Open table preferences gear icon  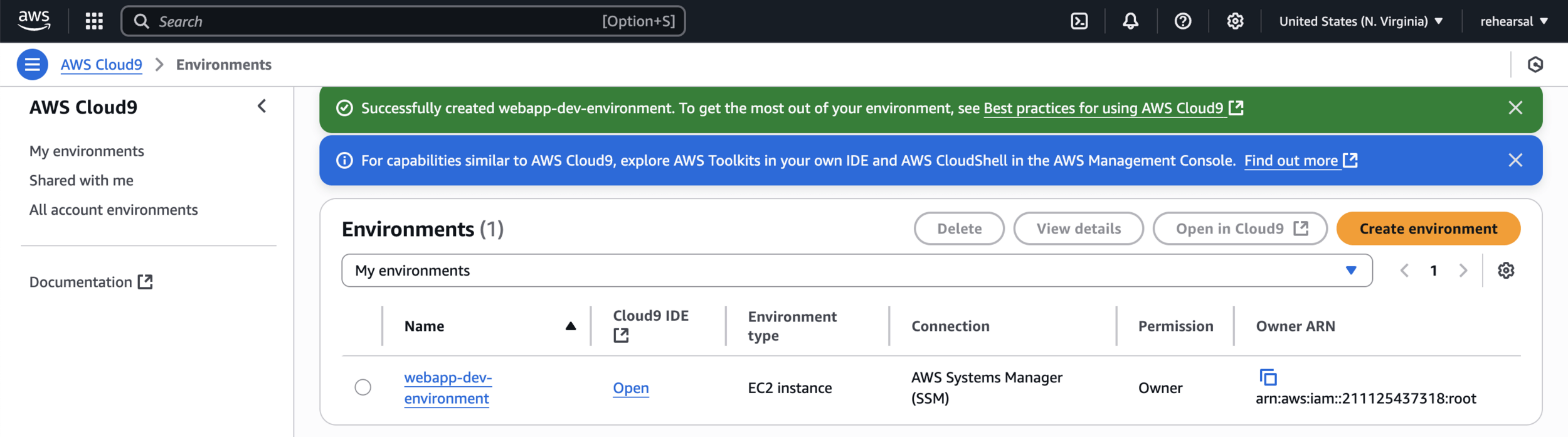1505,271
